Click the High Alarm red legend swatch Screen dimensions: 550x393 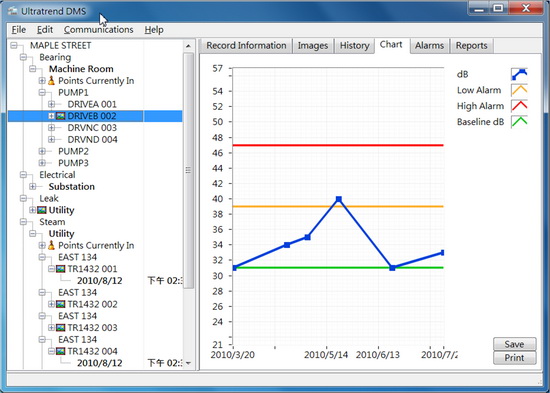519,106
